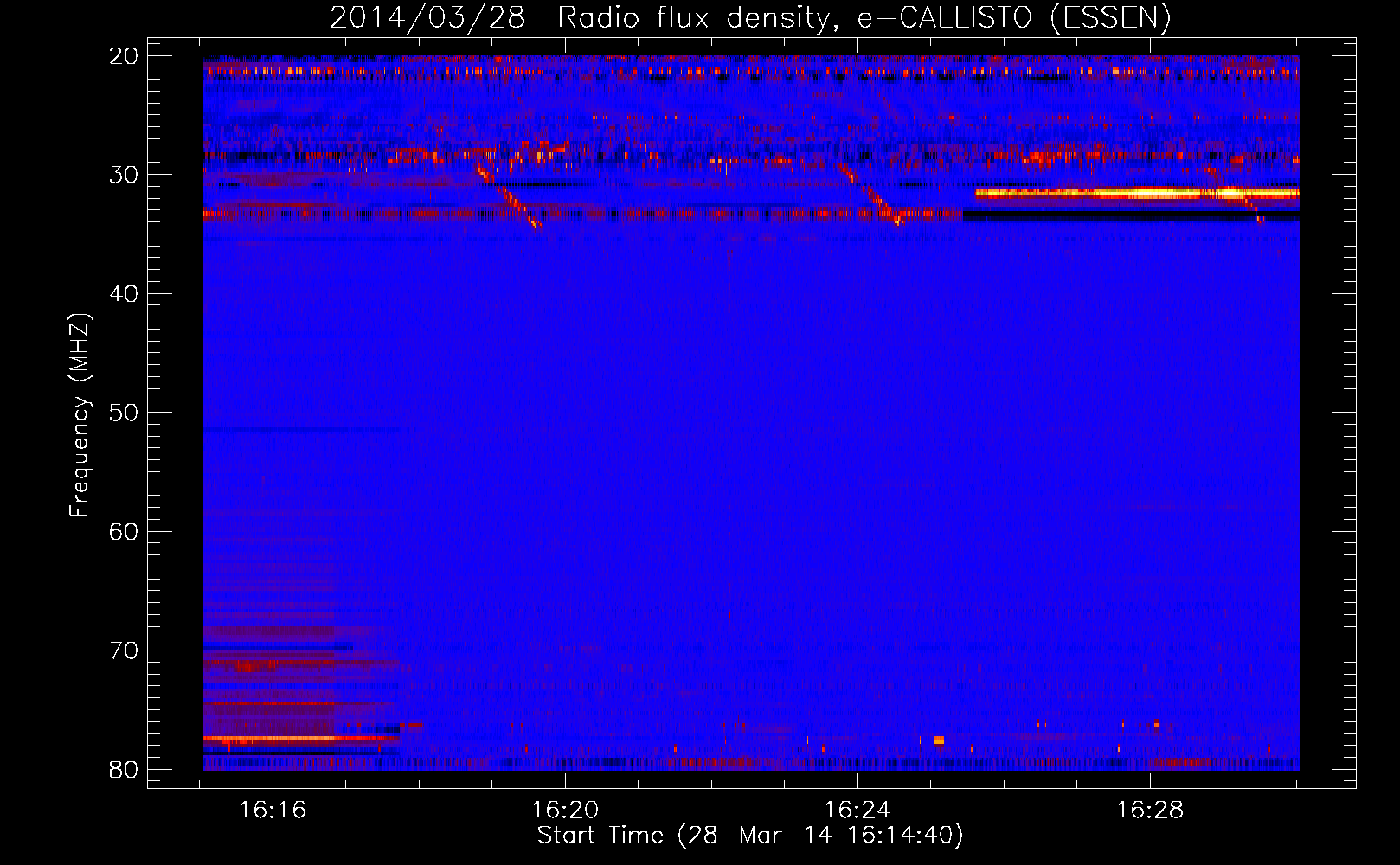Click the '16:28' time tick label
Image resolution: width=1400 pixels, height=865 pixels.
[x=1150, y=811]
